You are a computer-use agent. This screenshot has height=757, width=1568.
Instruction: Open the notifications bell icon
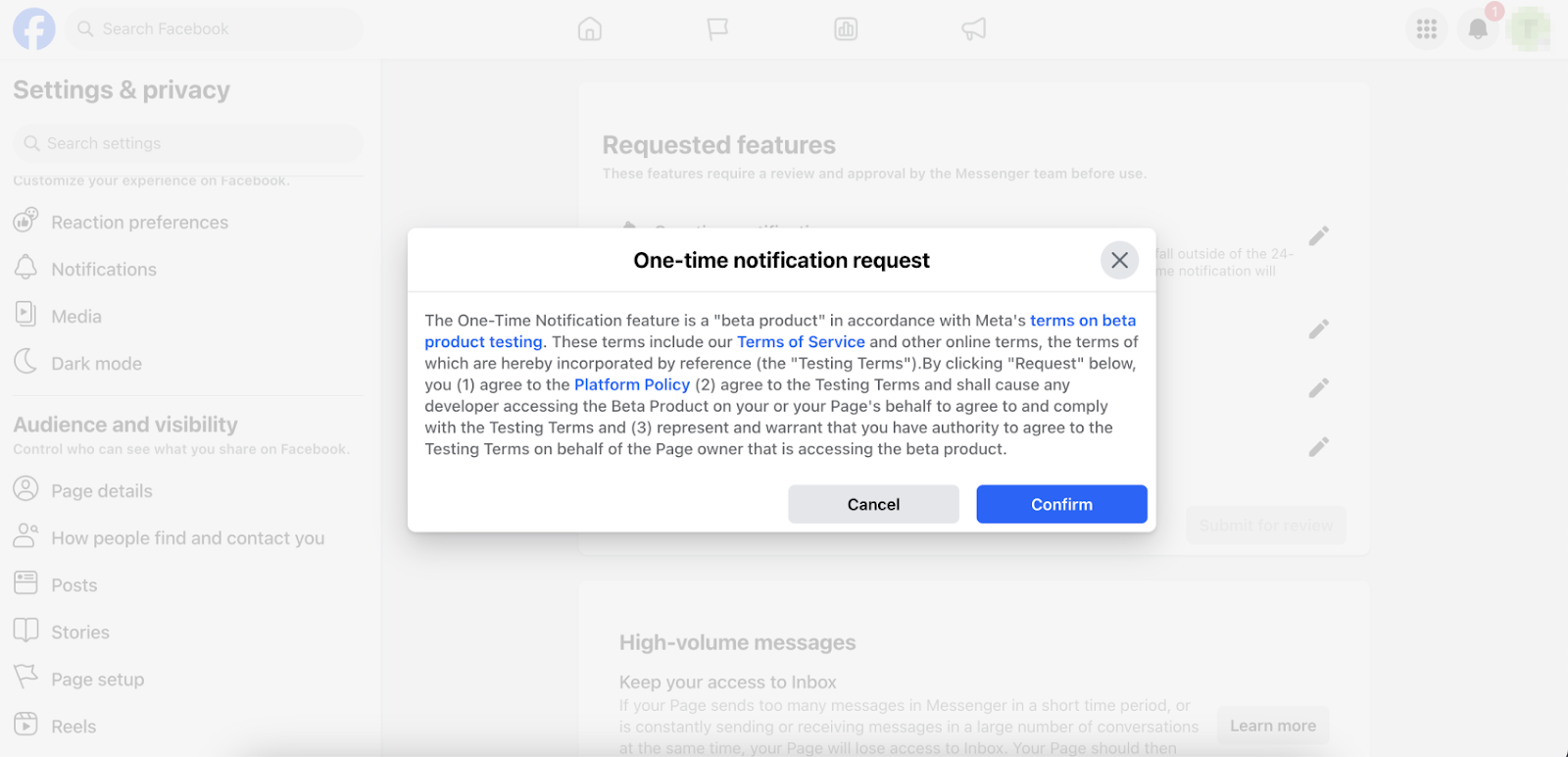click(x=1478, y=29)
